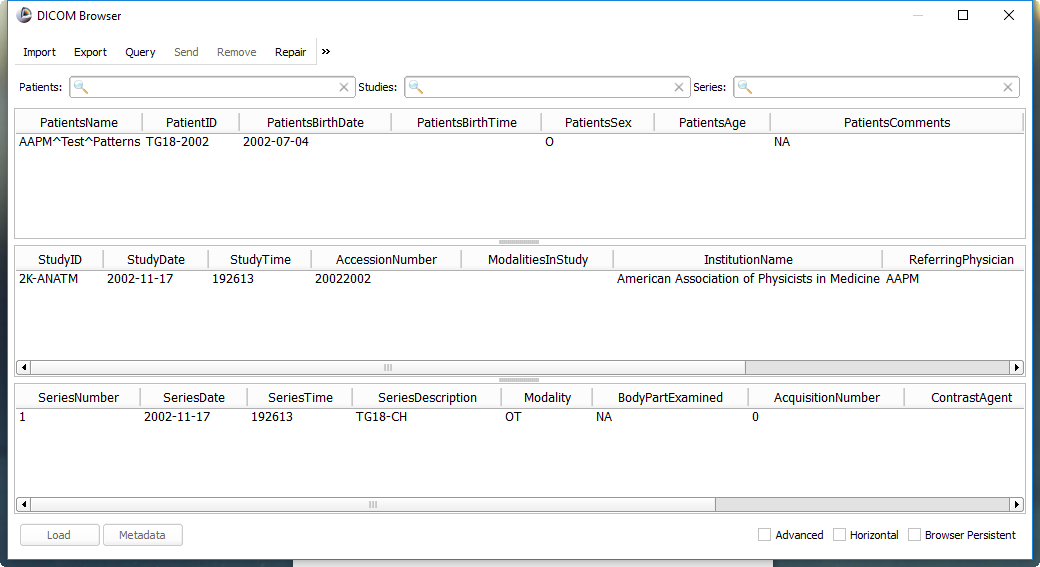Enable the Browser Persistent checkbox
Image resolution: width=1040 pixels, height=567 pixels.
coord(915,535)
